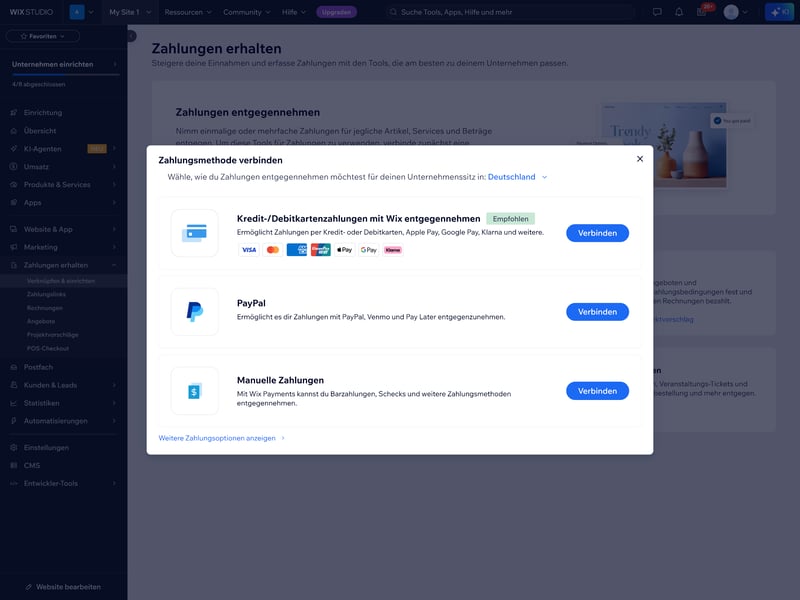The width and height of the screenshot is (800, 600).
Task: Open the Community menu
Action: click(x=247, y=12)
